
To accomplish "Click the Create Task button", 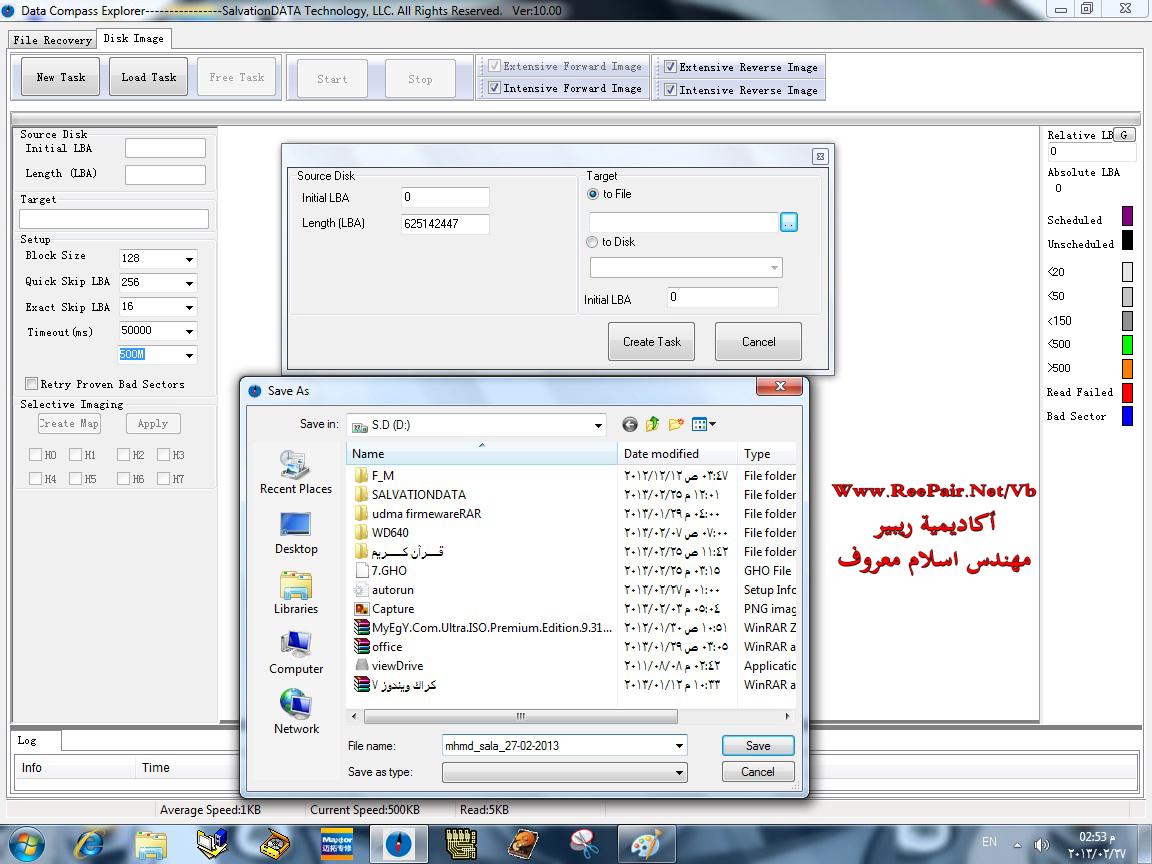I will [651, 342].
